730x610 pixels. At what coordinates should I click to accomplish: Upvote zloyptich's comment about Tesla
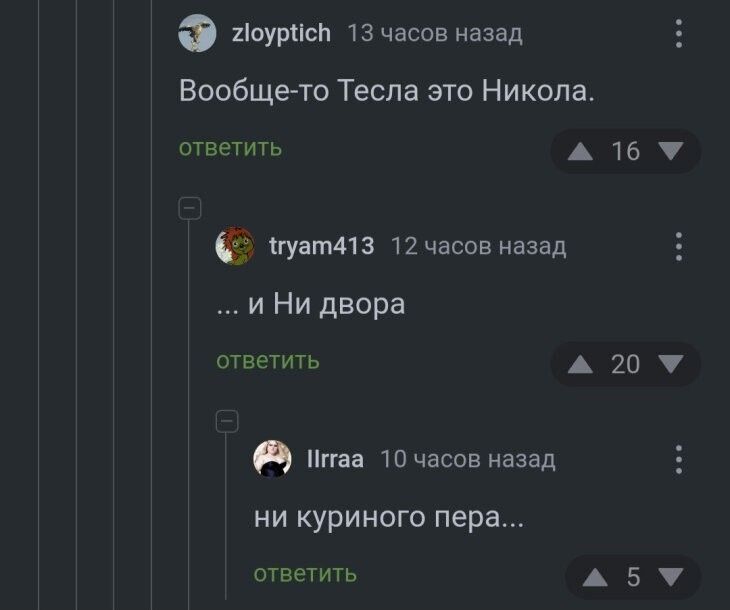click(580, 152)
